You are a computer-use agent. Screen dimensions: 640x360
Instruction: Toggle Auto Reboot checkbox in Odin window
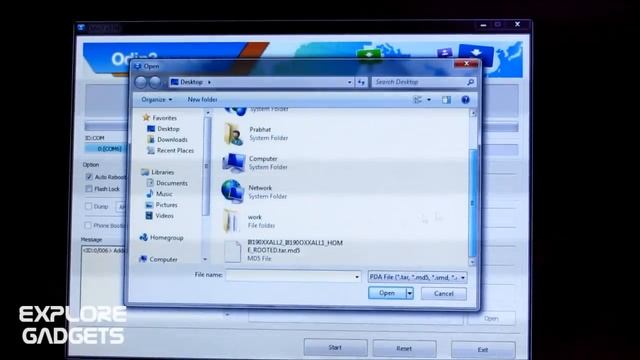click(x=89, y=177)
